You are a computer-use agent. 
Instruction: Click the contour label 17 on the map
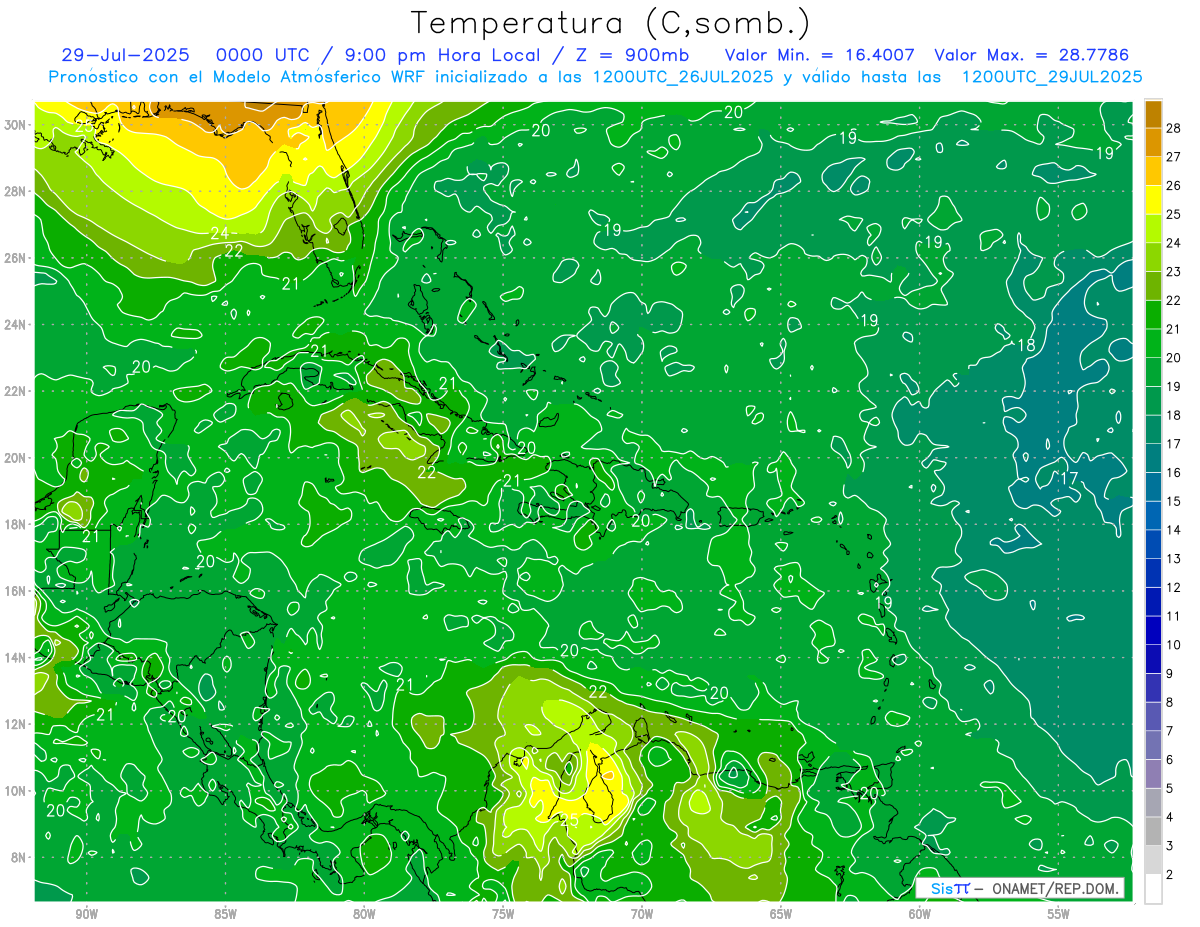(x=1069, y=478)
